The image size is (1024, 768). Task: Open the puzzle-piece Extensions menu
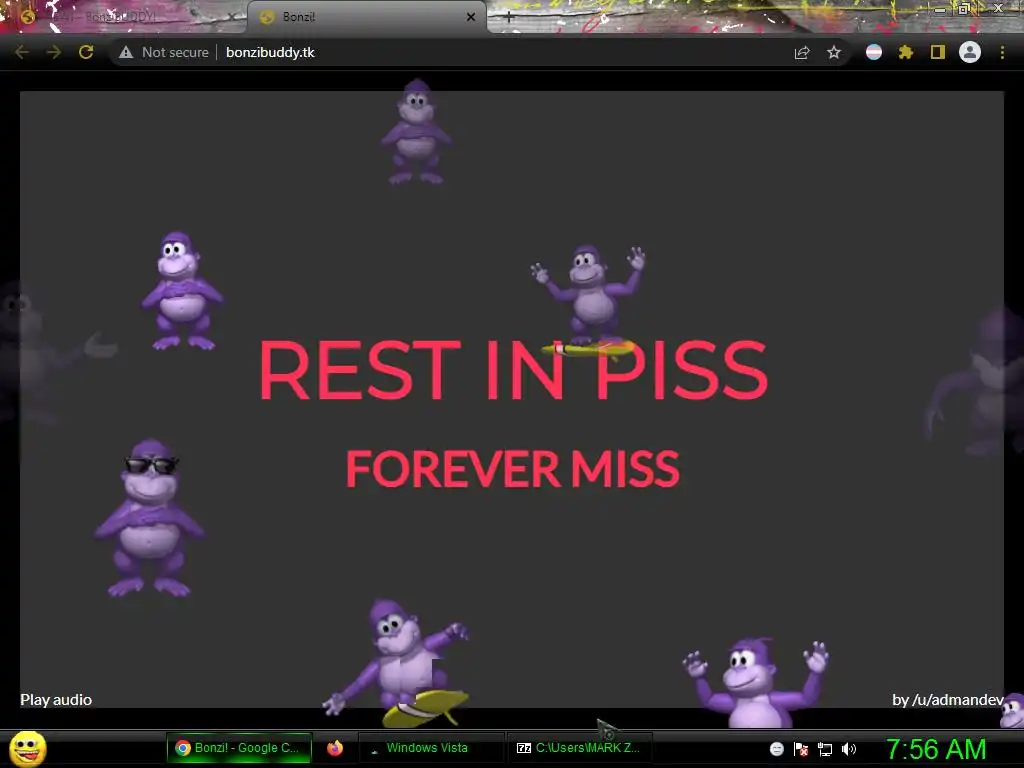[x=905, y=52]
